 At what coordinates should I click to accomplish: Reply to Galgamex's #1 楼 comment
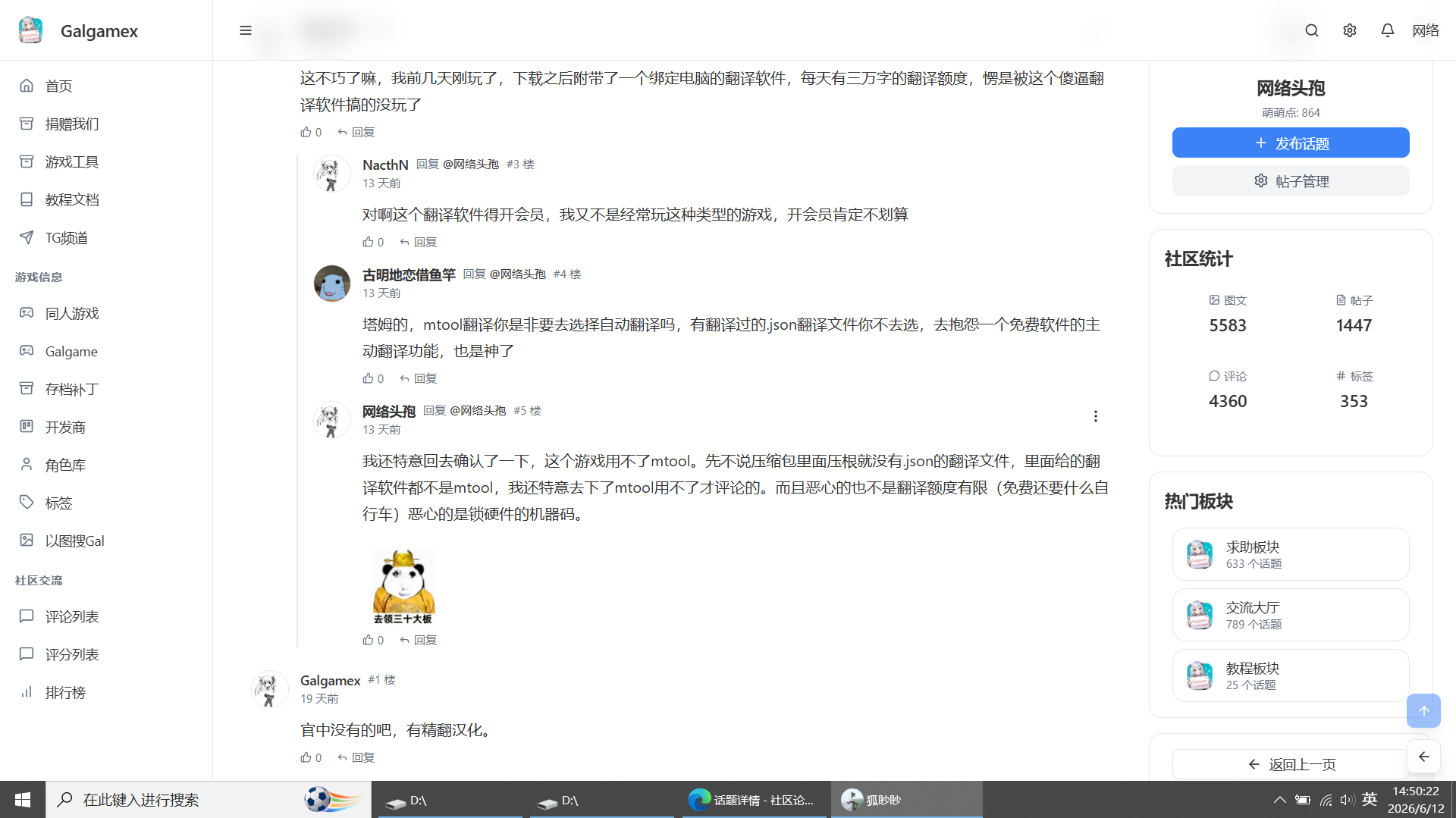(356, 757)
